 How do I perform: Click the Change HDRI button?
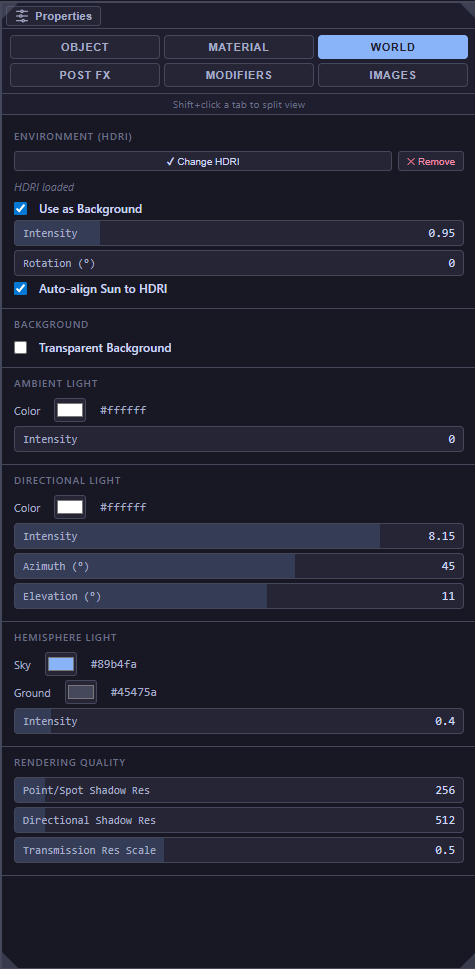tap(203, 161)
